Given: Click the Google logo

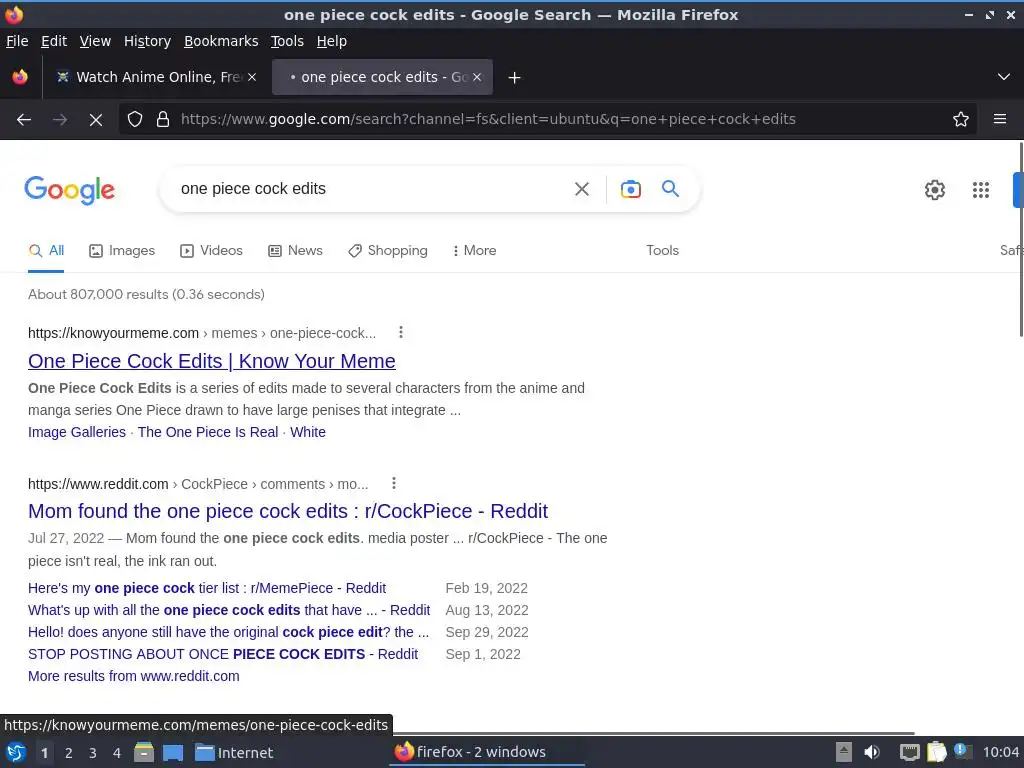Looking at the screenshot, I should pos(69,190).
